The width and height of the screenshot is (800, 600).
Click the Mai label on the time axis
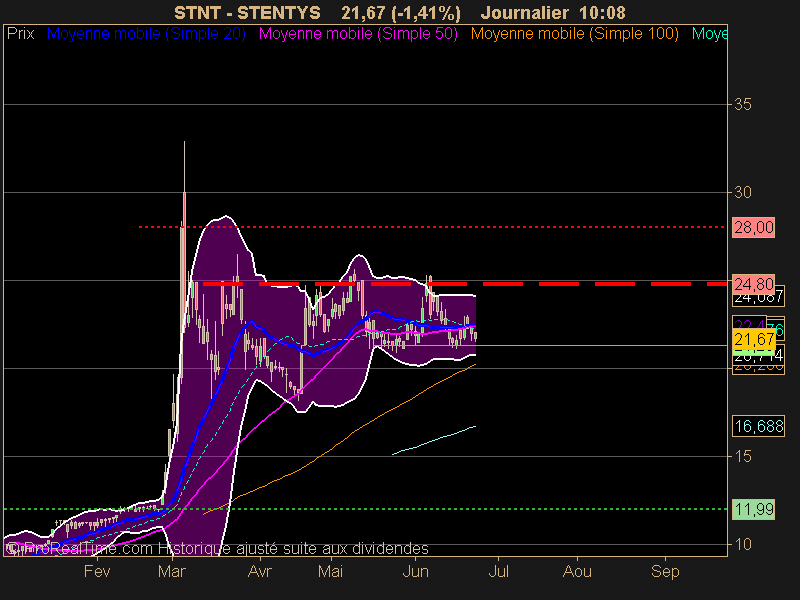point(331,571)
